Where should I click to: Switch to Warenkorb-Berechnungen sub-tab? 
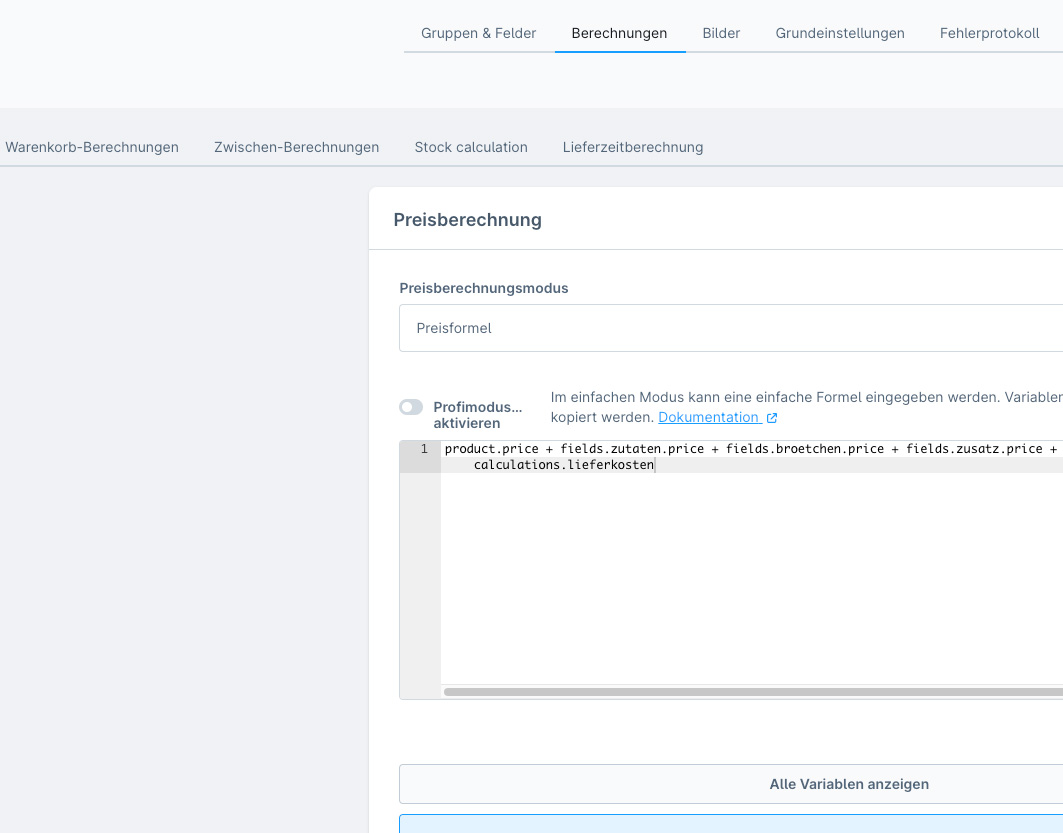click(x=92, y=147)
